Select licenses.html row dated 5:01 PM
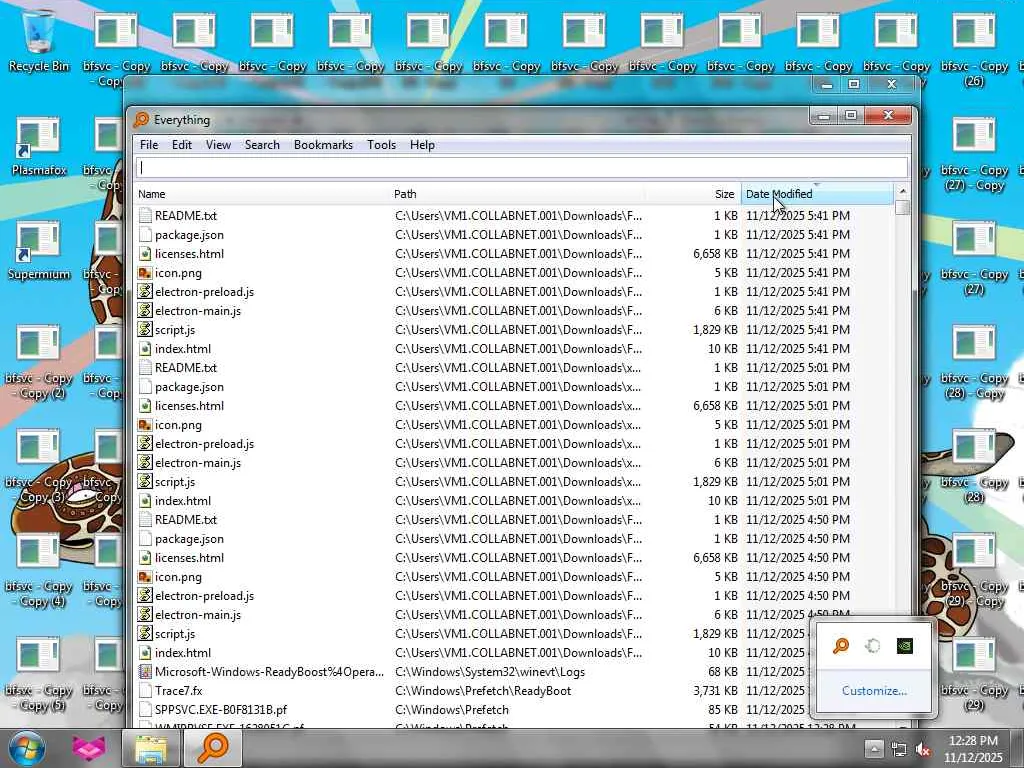This screenshot has width=1024, height=768. pyautogui.click(x=514, y=406)
